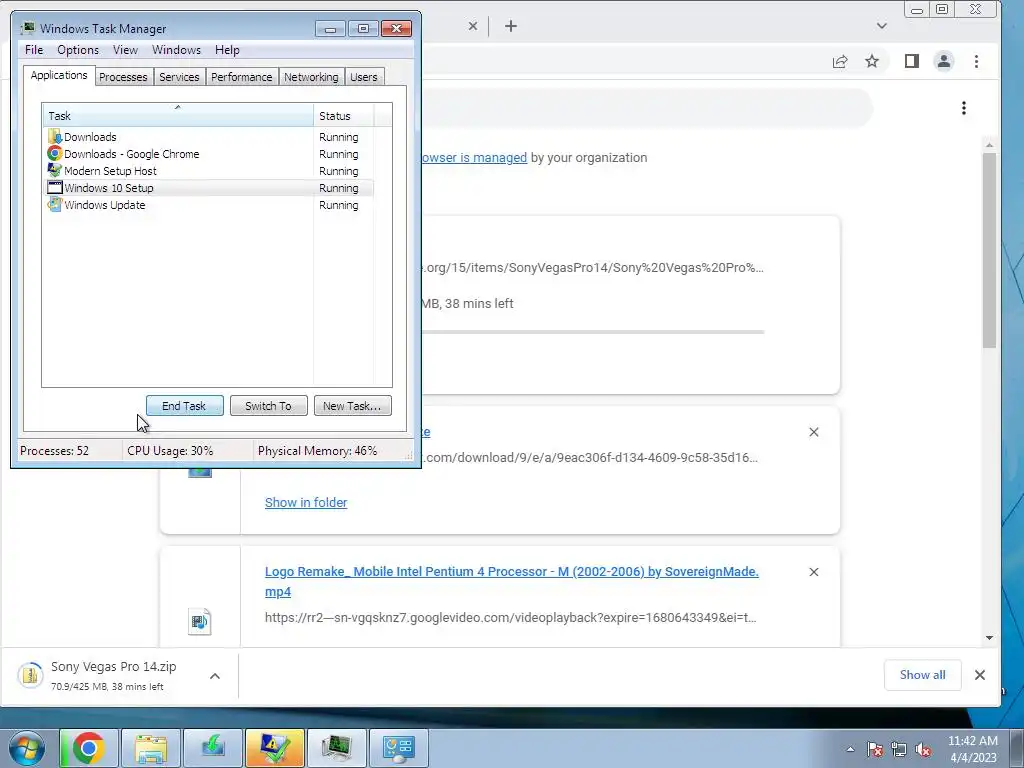
Task: Click the Windows 10 Setup taskbar icon
Action: click(x=213, y=748)
